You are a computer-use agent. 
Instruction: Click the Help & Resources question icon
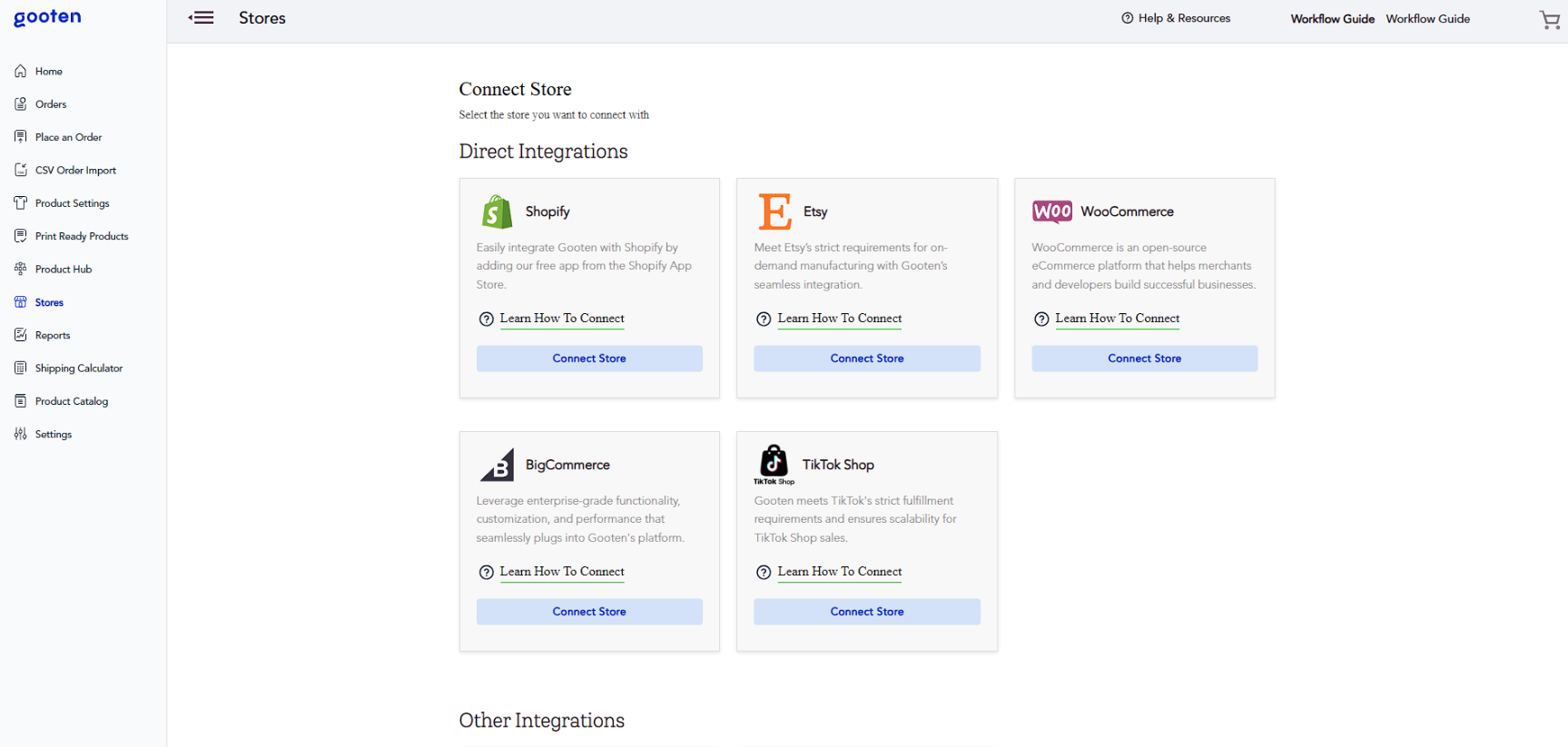click(x=1127, y=18)
